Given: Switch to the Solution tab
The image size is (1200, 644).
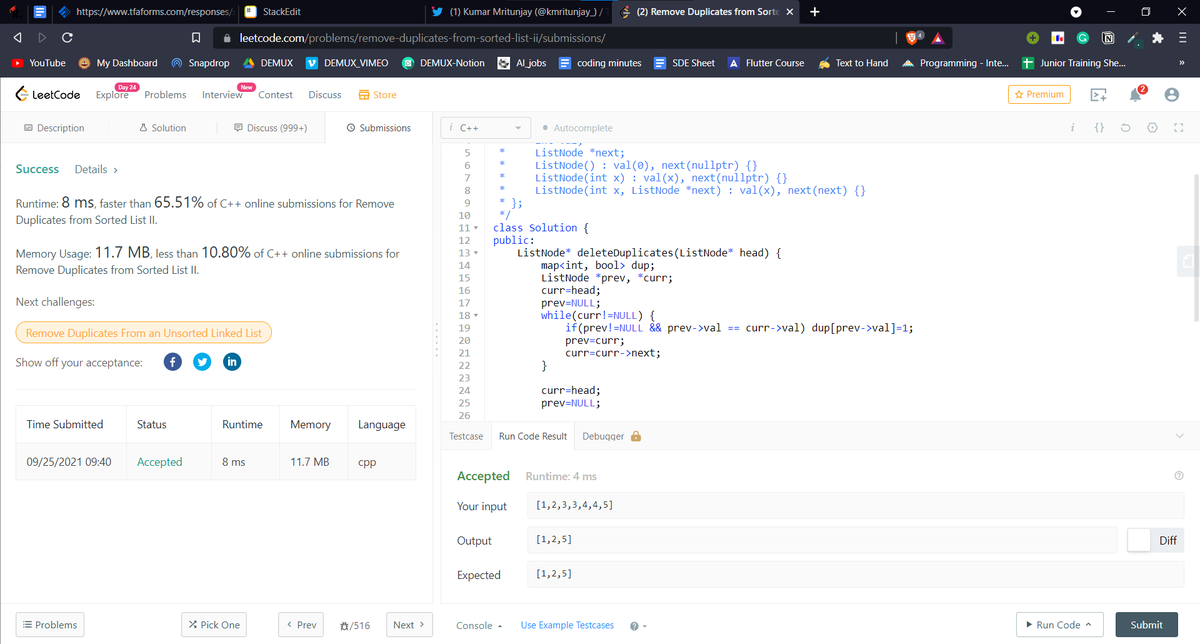Looking at the screenshot, I should point(162,128).
